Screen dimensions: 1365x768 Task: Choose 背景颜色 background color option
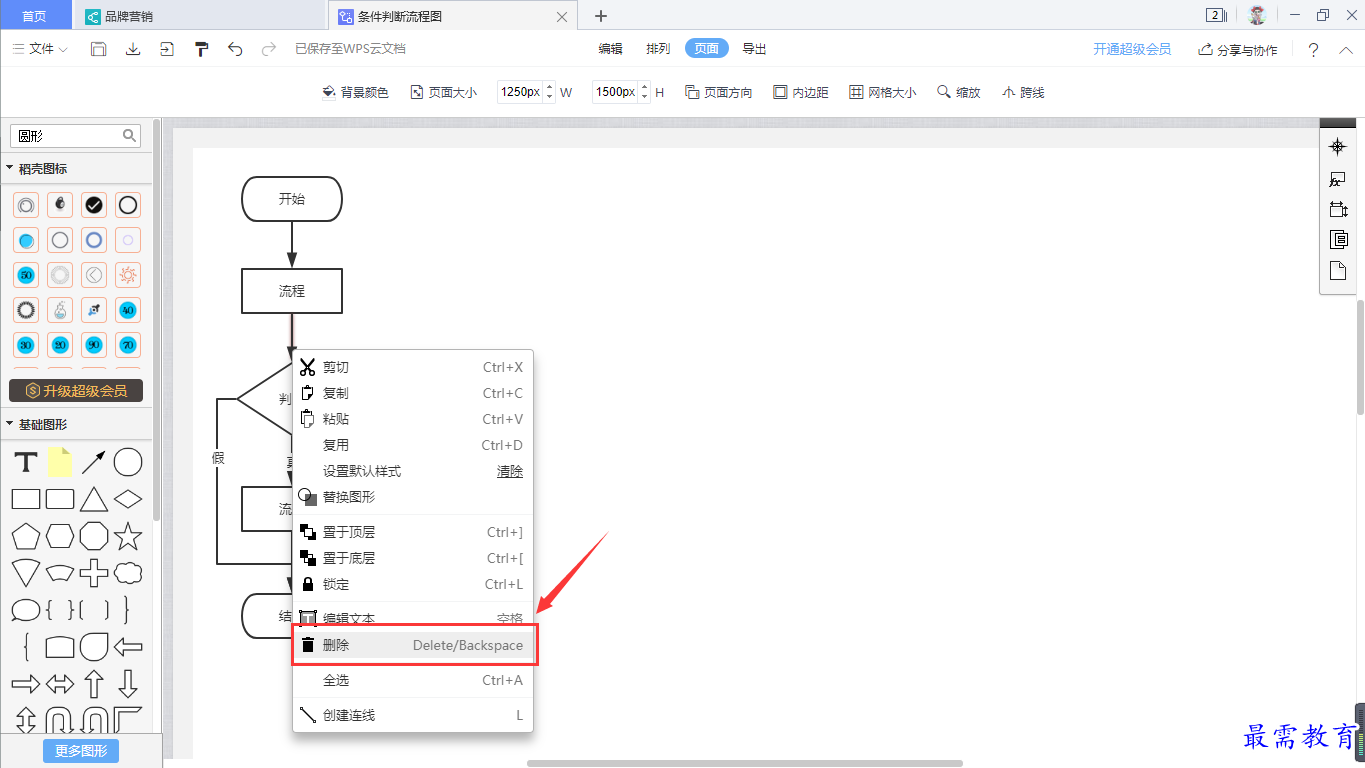355,92
